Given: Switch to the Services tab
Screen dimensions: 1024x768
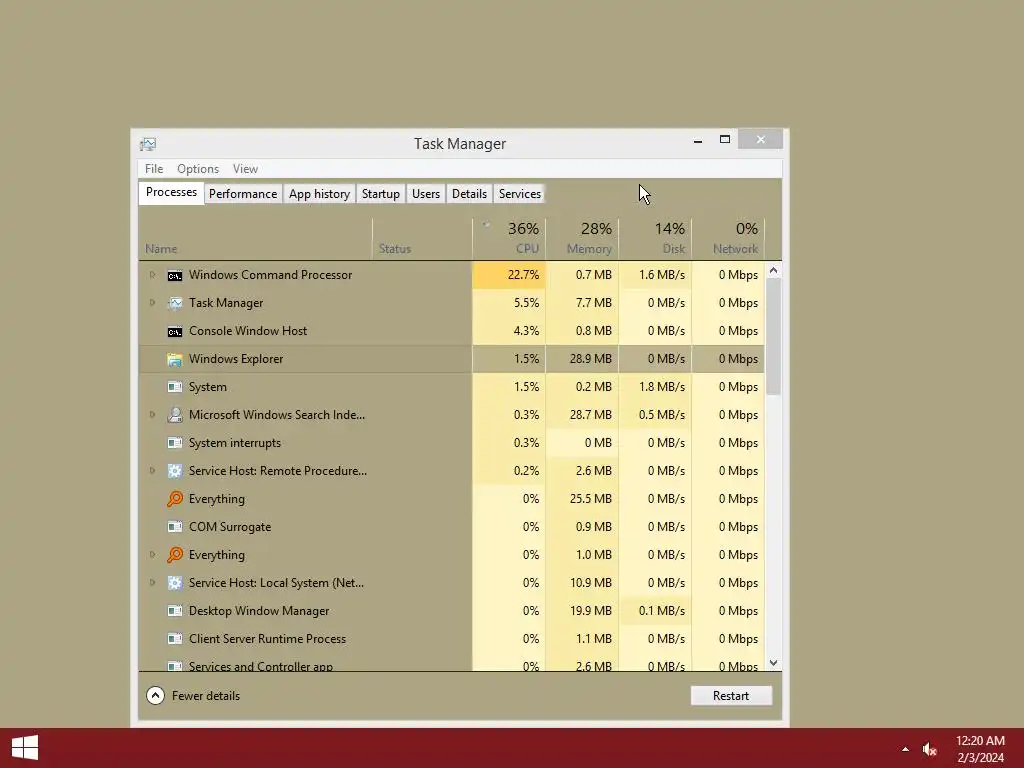Looking at the screenshot, I should click(x=520, y=194).
